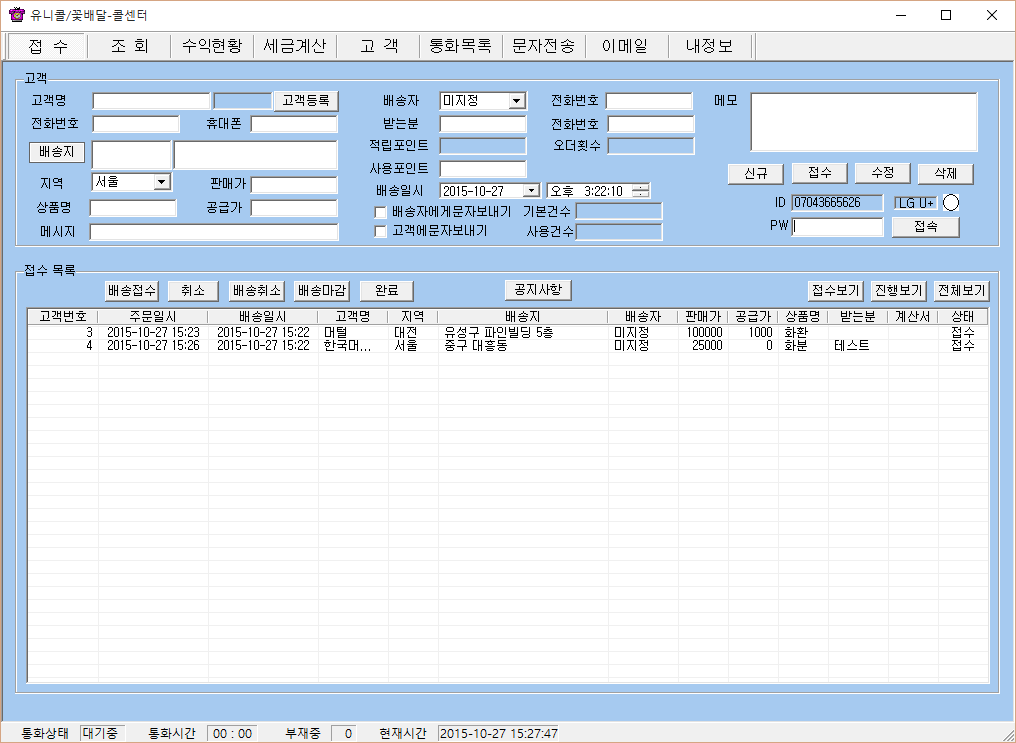Tick the 고객에문자보내기 checkbox
The height and width of the screenshot is (743, 1016).
(380, 231)
